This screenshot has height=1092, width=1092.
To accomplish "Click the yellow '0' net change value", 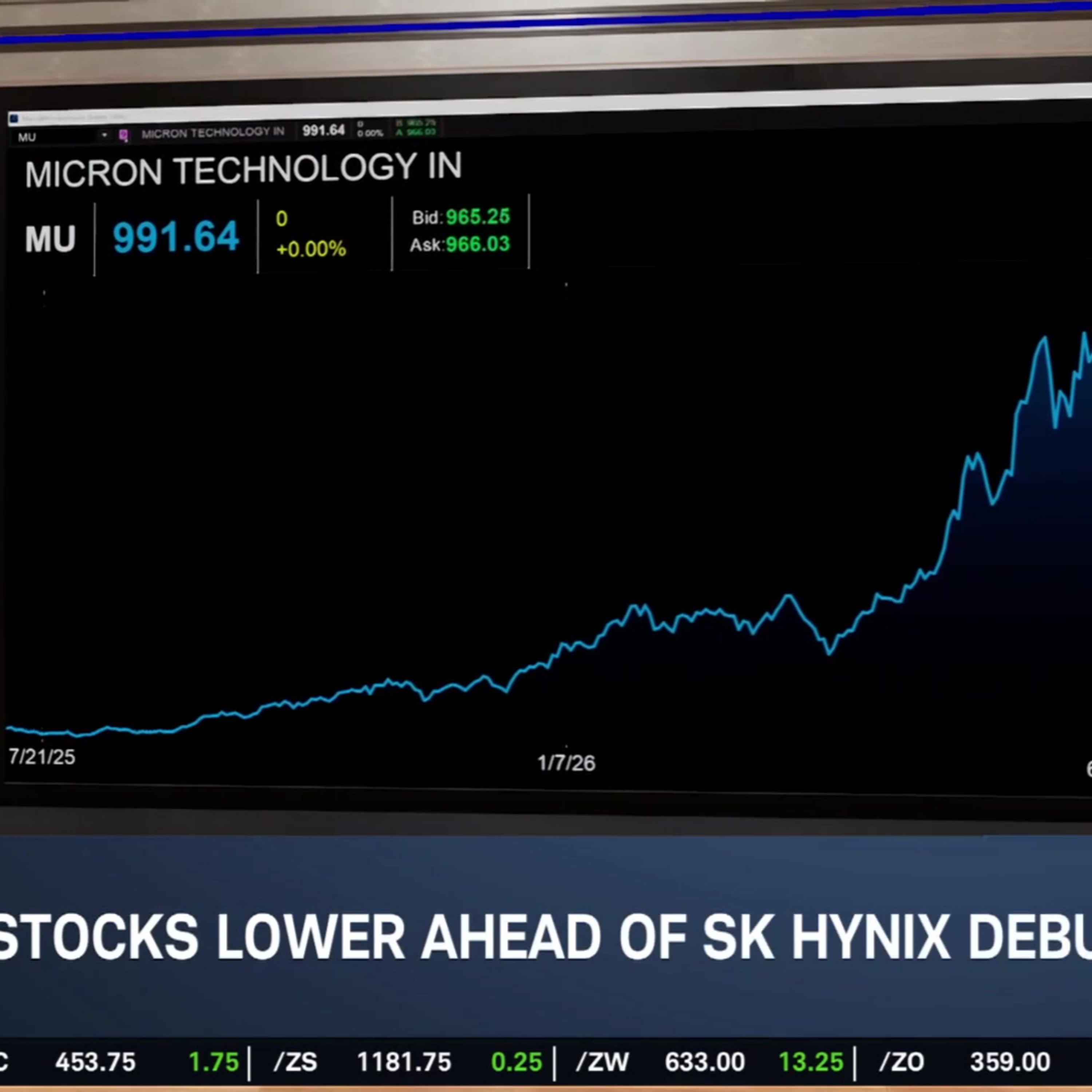I will 281,219.
